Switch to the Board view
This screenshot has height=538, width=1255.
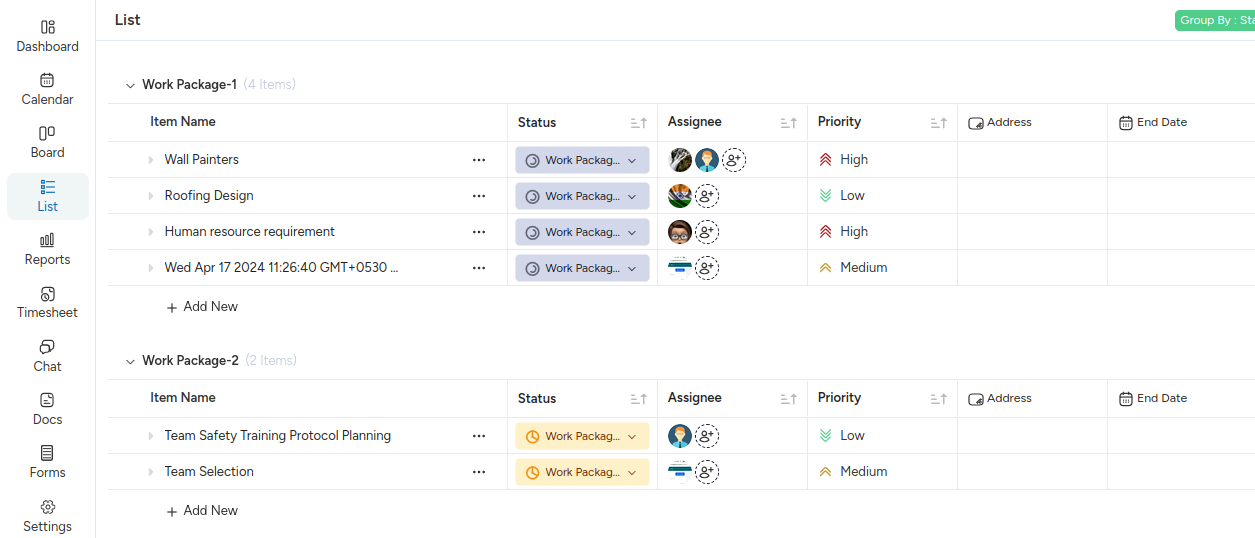coord(47,142)
